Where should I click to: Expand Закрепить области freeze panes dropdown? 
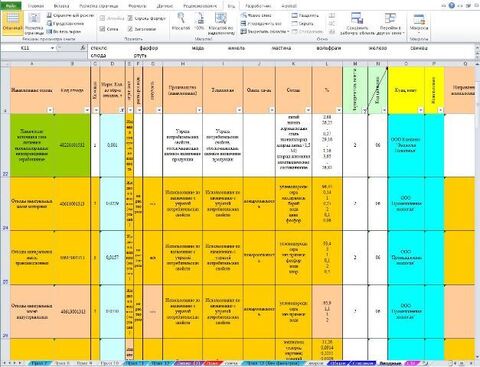pos(265,31)
